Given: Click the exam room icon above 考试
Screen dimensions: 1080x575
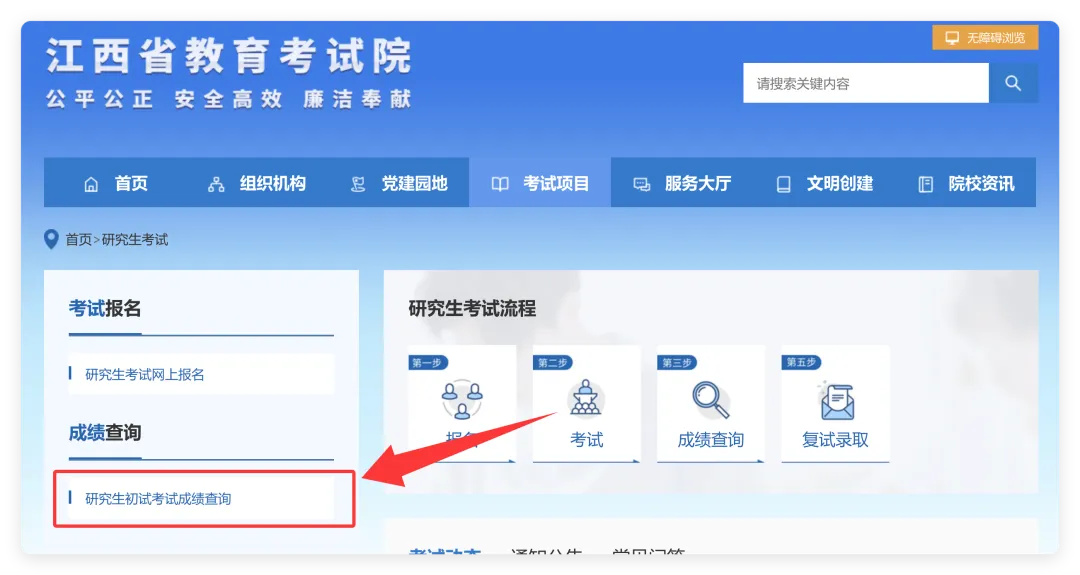Looking at the screenshot, I should pos(586,398).
